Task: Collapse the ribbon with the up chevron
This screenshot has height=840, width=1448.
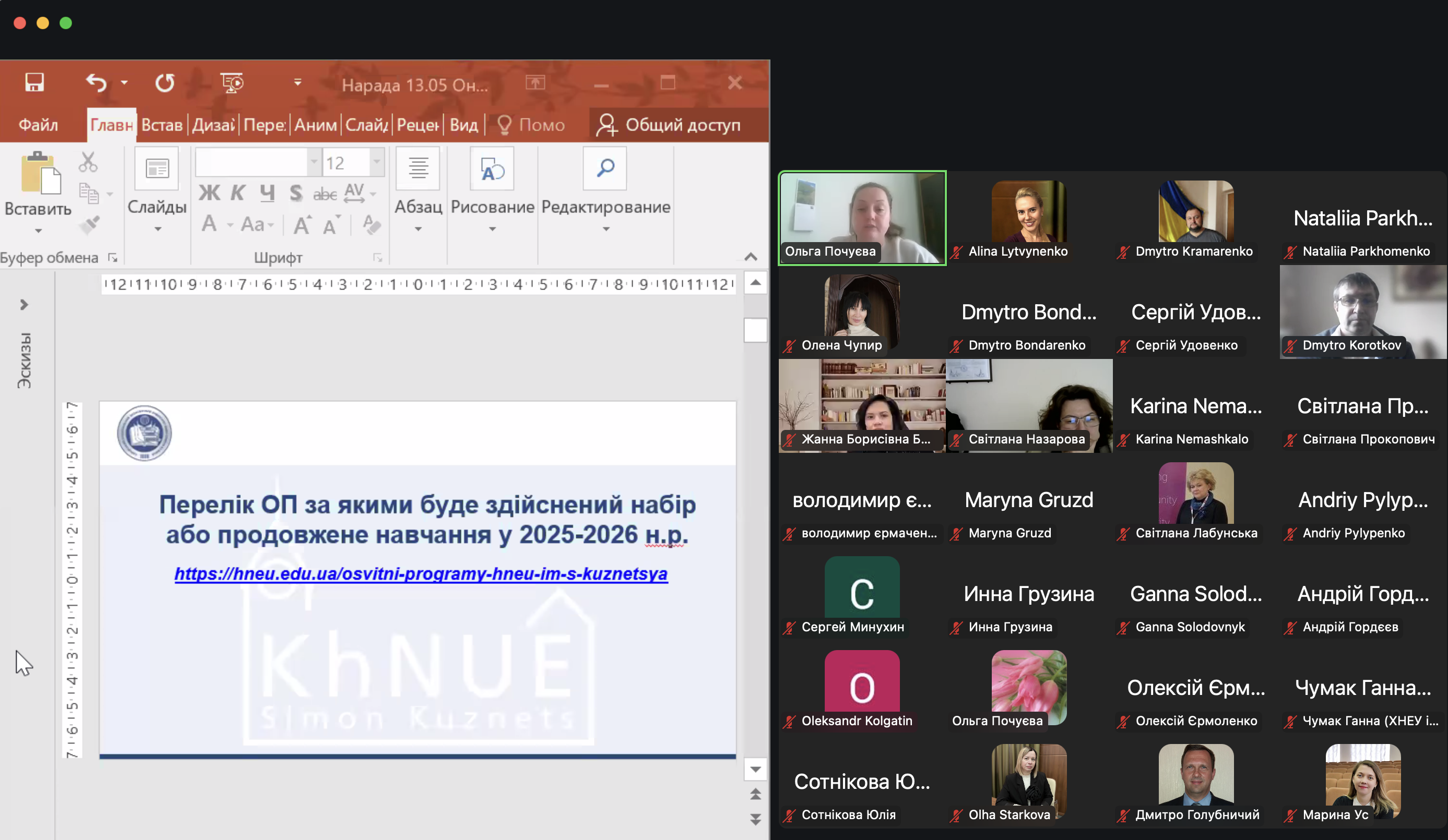Action: click(751, 257)
